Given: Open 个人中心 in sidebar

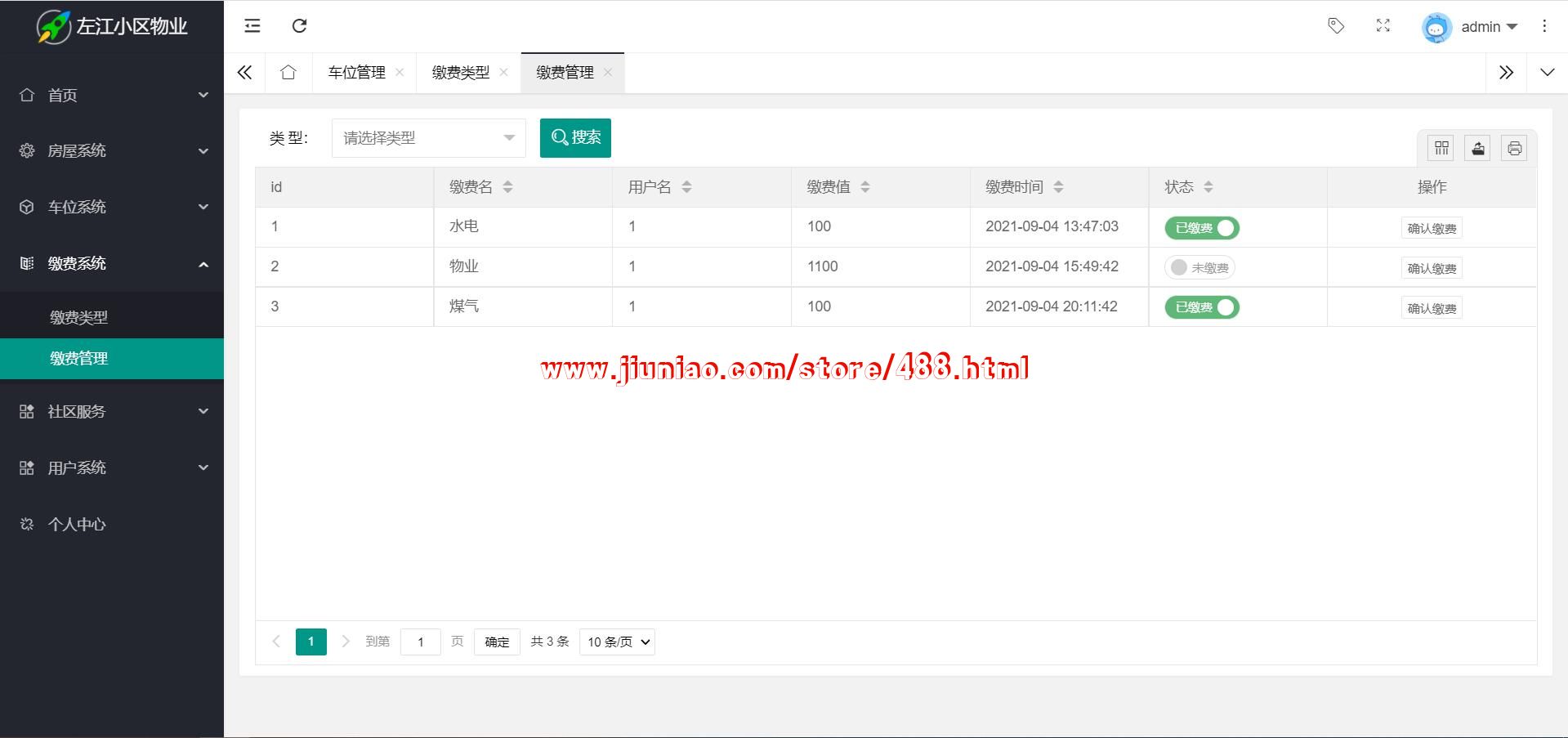Looking at the screenshot, I should (112, 525).
